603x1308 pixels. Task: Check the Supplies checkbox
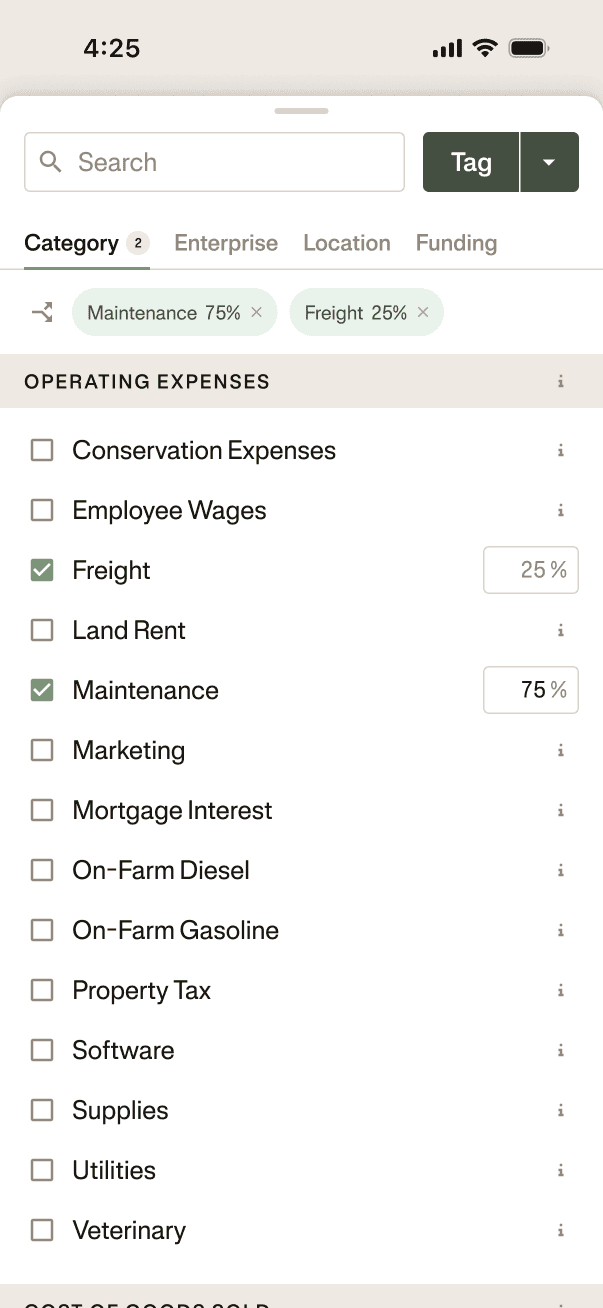tap(41, 1110)
